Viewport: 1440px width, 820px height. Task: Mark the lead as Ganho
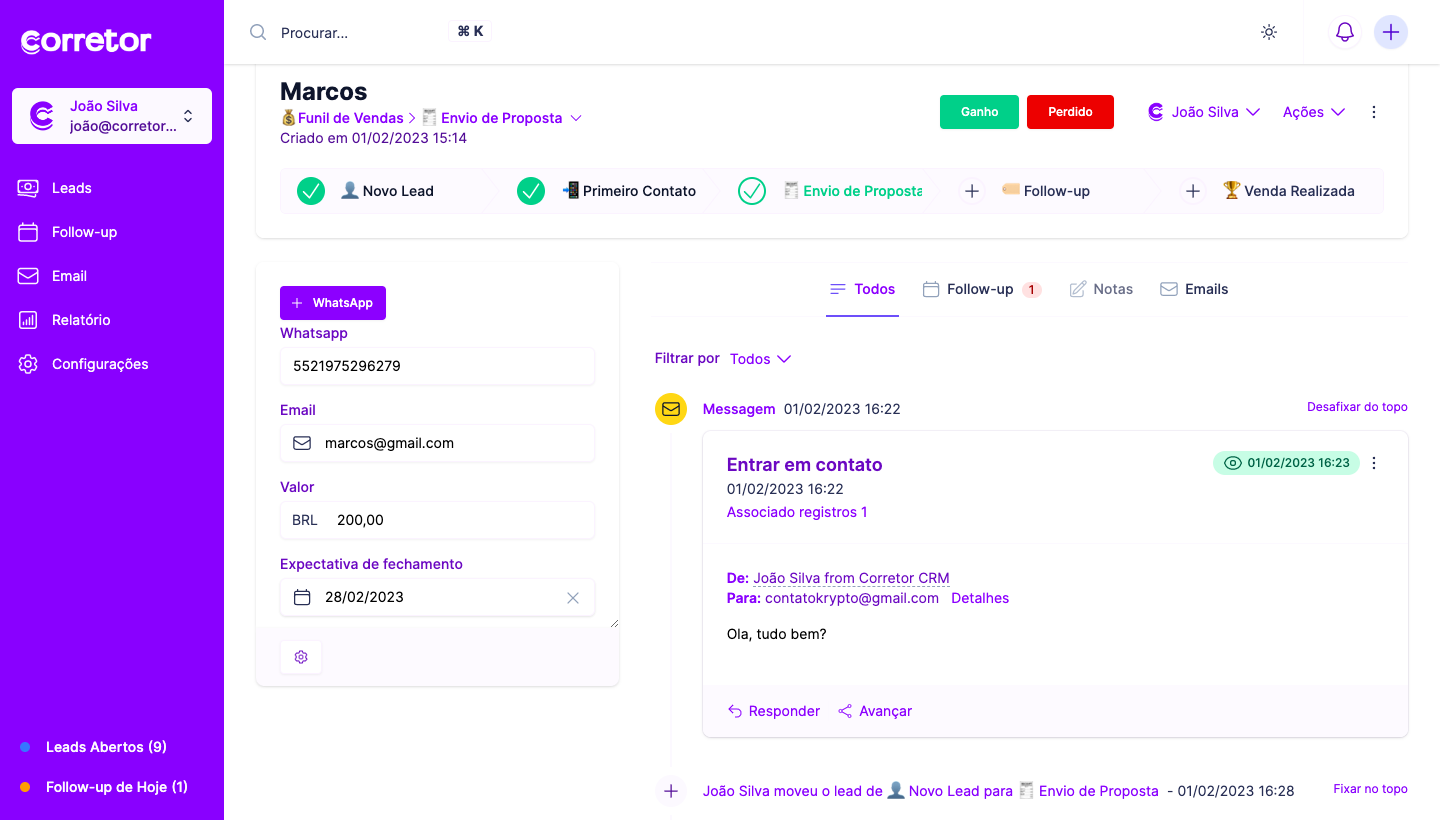coord(979,112)
